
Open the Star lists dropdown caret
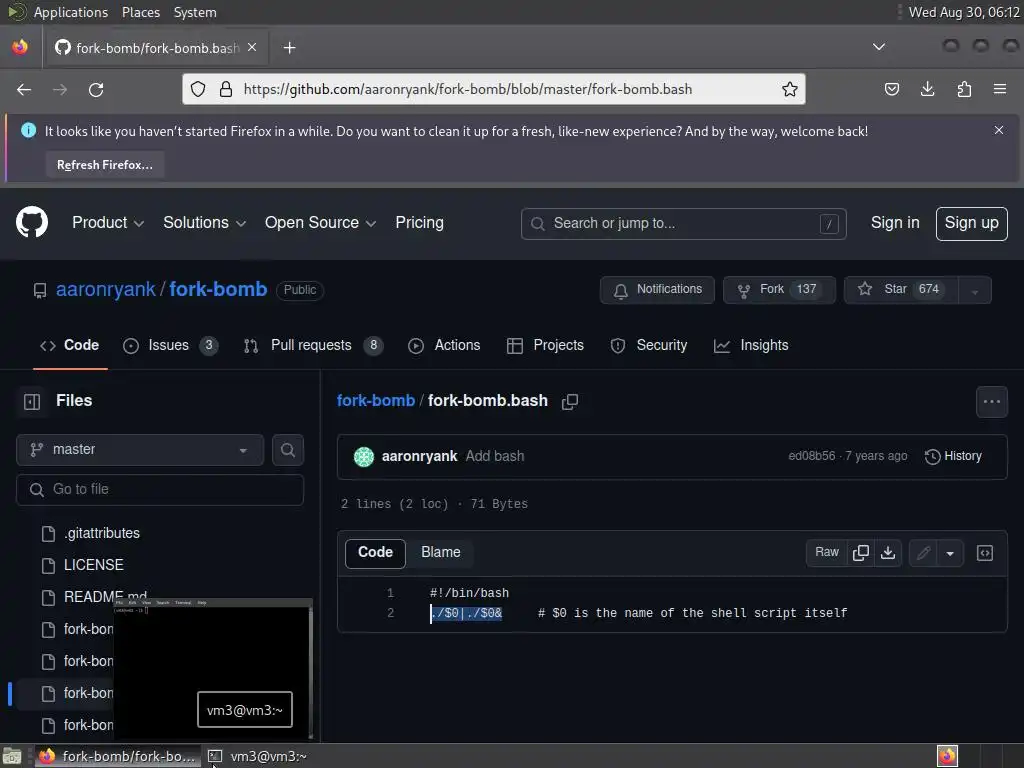975,290
